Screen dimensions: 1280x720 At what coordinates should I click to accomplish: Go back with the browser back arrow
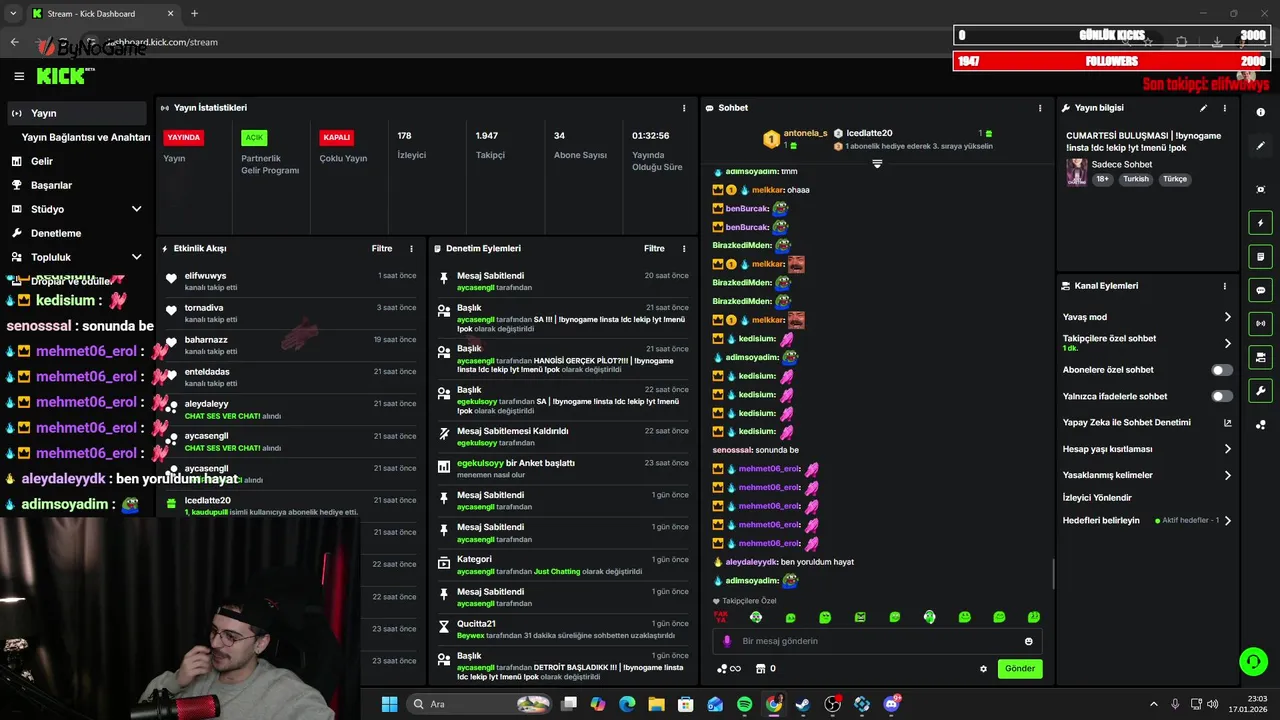click(14, 42)
